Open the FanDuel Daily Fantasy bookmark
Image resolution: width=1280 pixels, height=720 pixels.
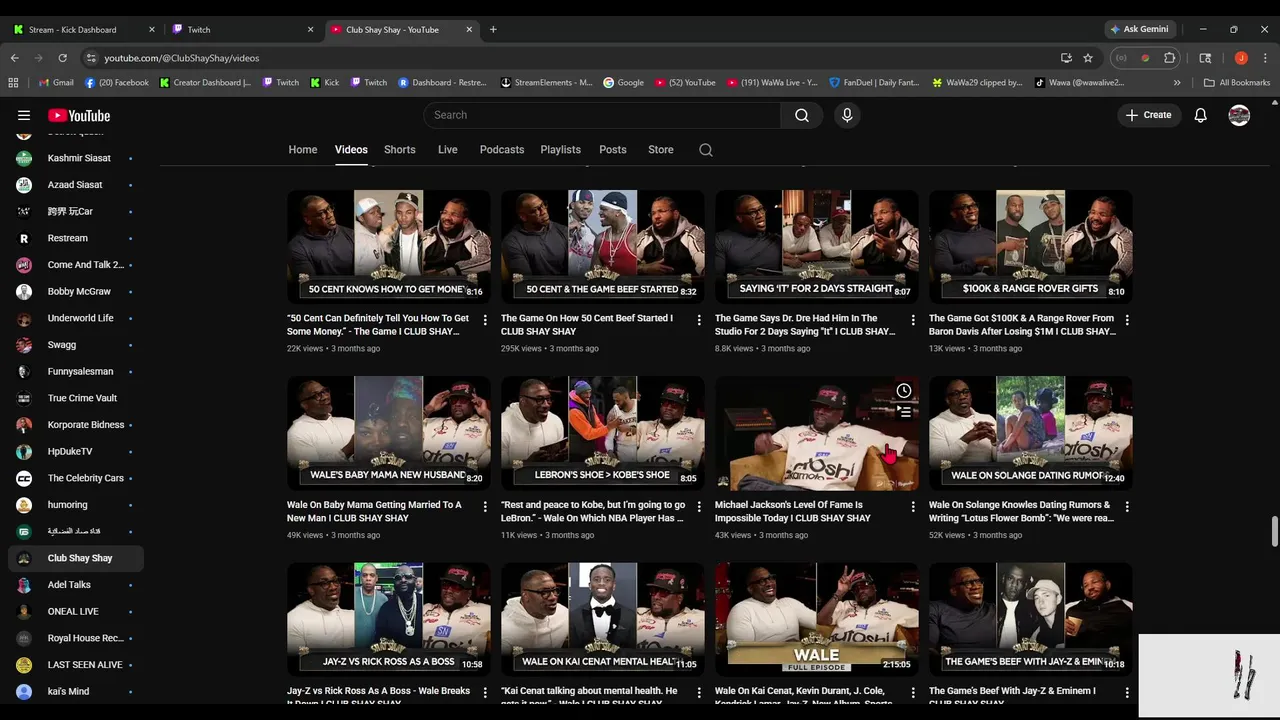874,83
